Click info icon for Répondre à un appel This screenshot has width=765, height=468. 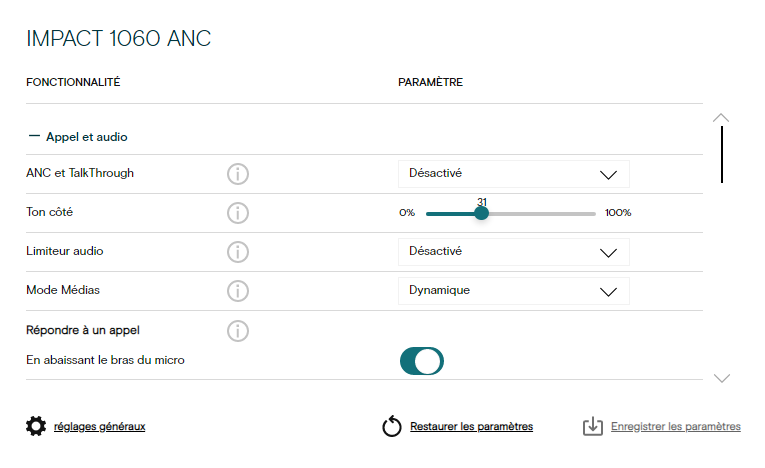[x=238, y=330]
